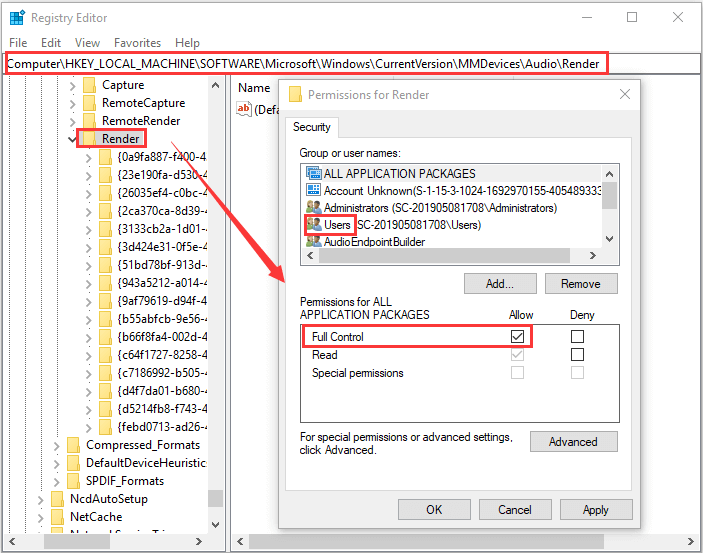Open the File menu
The height and width of the screenshot is (553, 703).
18,43
